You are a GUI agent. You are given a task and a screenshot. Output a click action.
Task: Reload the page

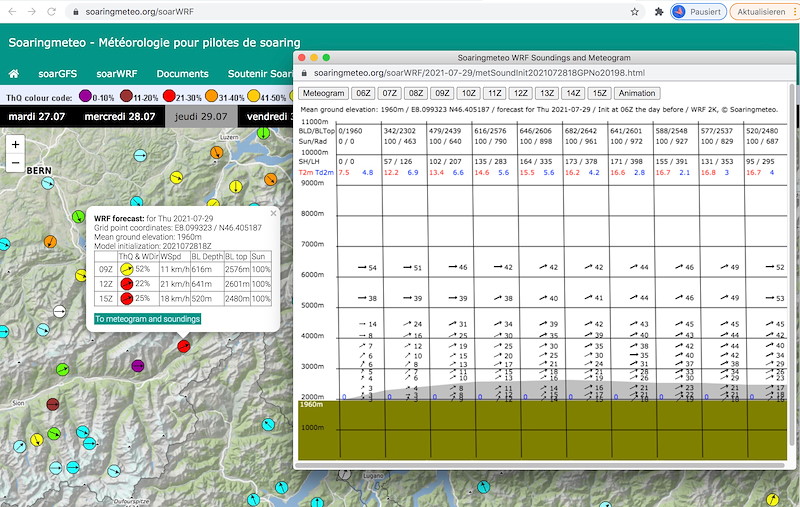51,11
